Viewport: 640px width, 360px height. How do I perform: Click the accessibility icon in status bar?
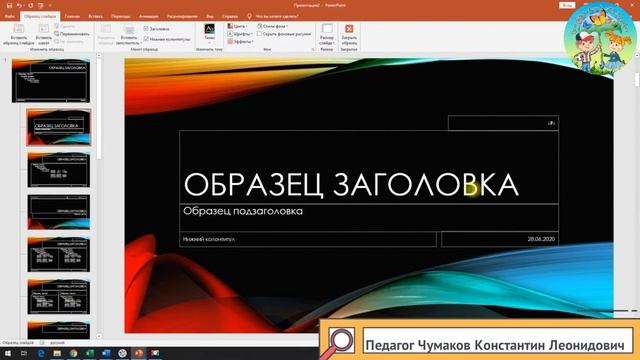coord(42,343)
